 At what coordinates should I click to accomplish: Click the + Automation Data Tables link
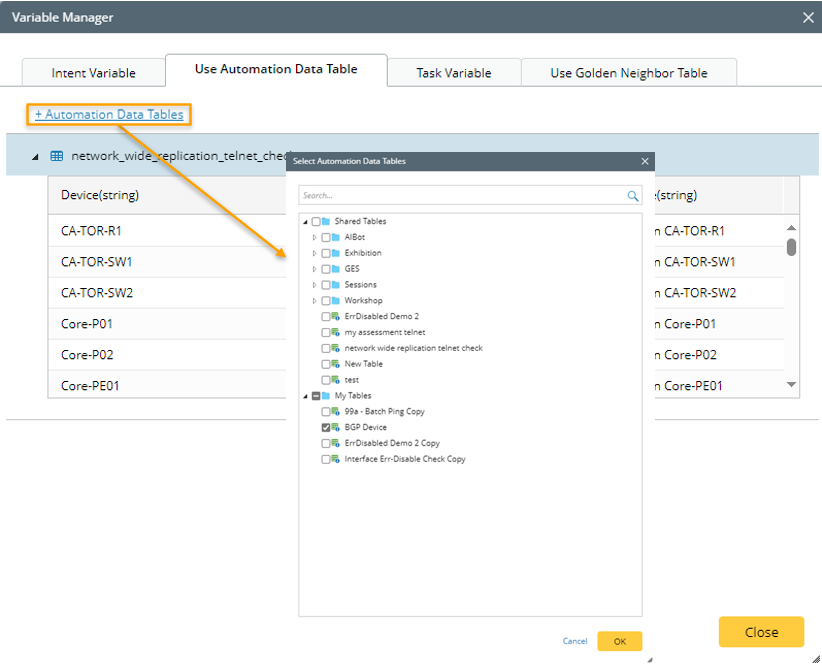[x=109, y=115]
